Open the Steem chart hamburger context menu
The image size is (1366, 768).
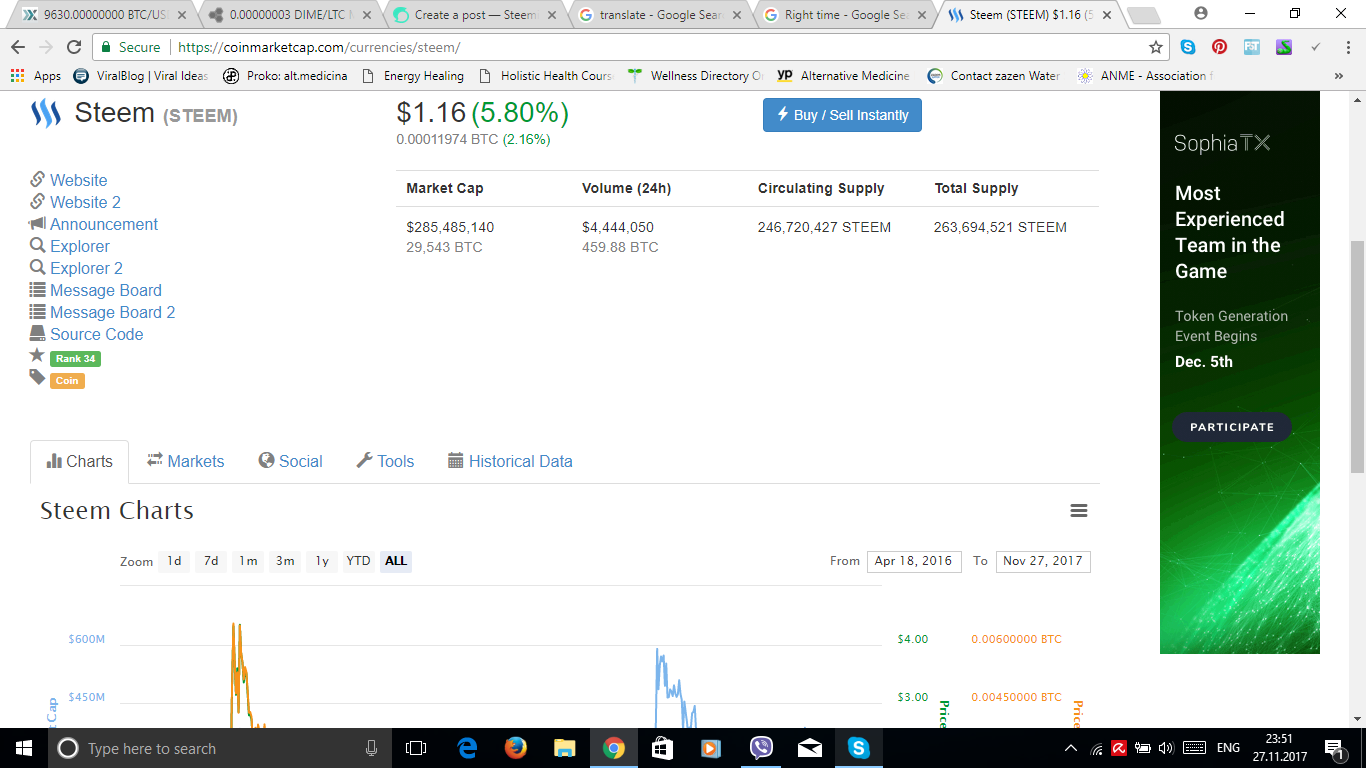click(x=1079, y=511)
